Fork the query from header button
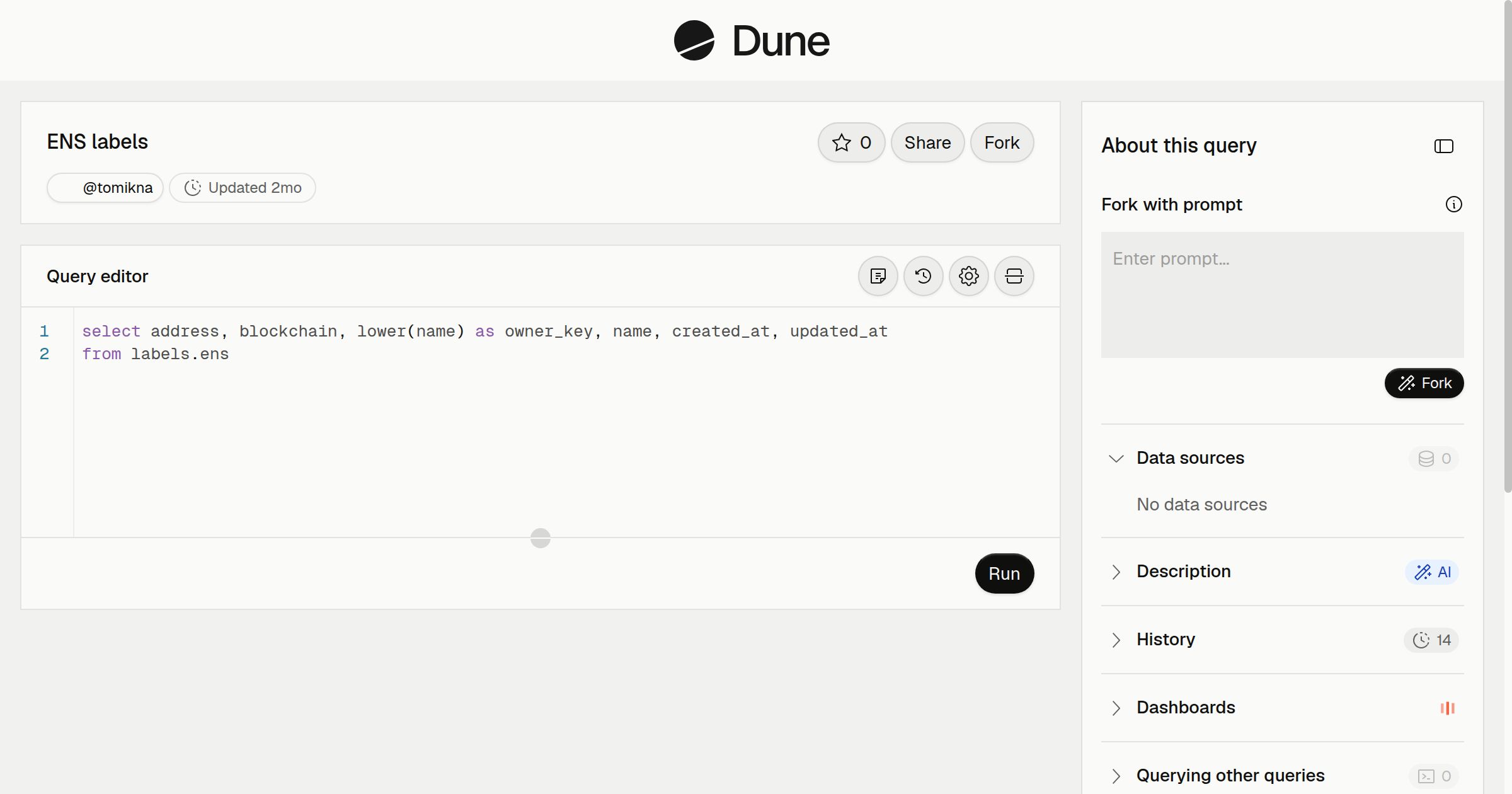The width and height of the screenshot is (1512, 794). pos(1002,142)
